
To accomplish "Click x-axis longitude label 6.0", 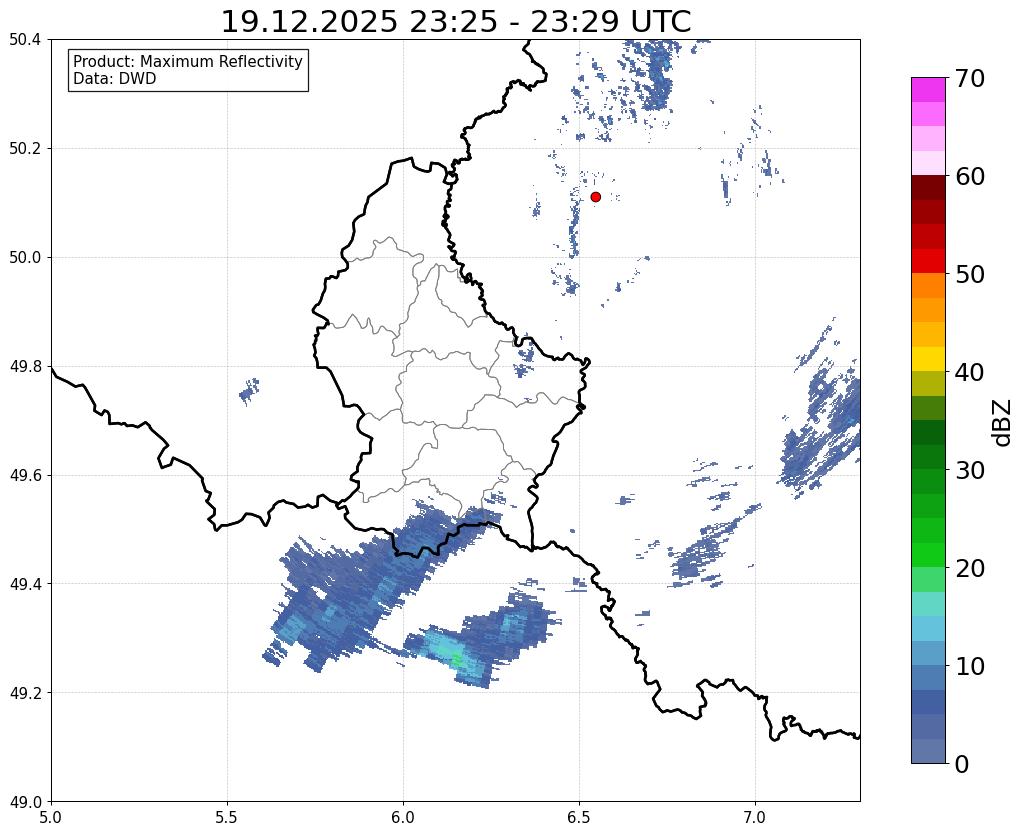I will pos(403,817).
